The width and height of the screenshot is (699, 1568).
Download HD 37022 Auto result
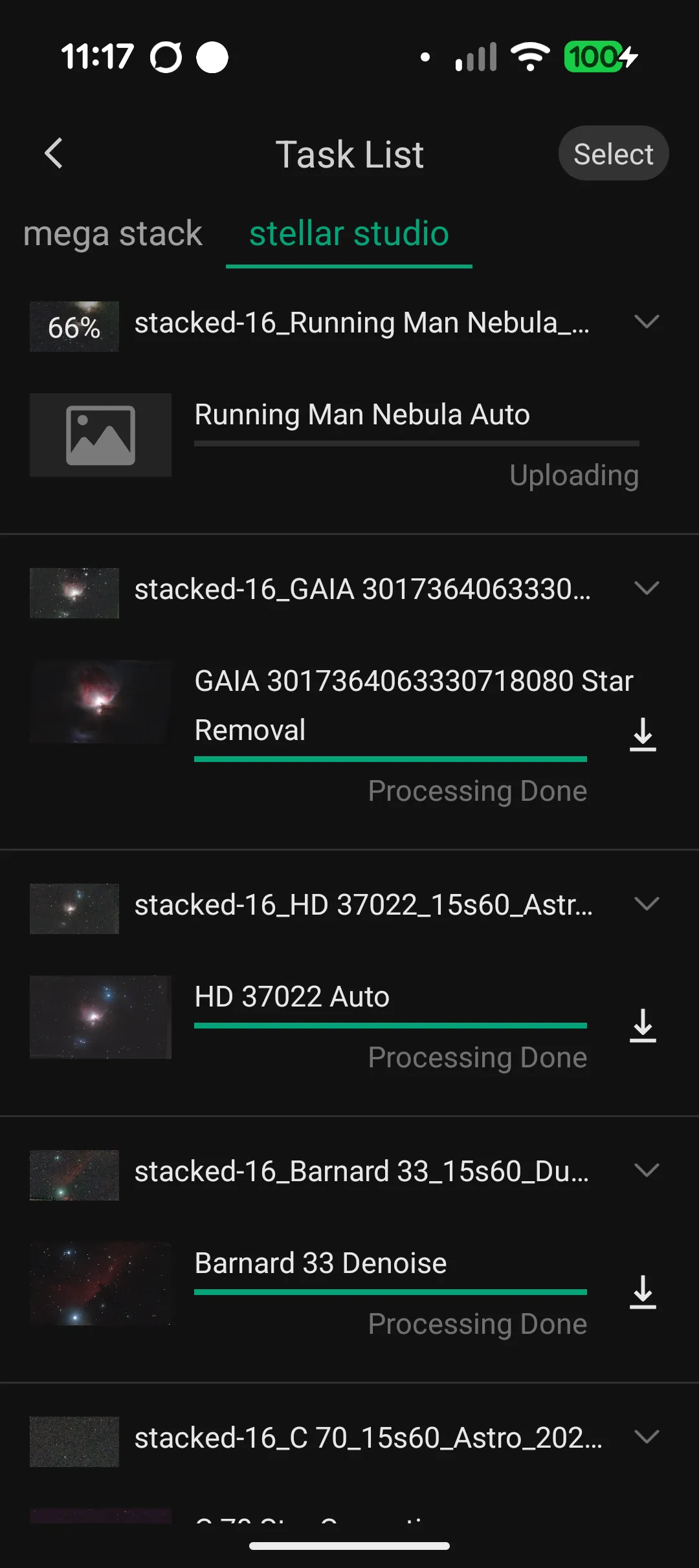click(x=643, y=1026)
